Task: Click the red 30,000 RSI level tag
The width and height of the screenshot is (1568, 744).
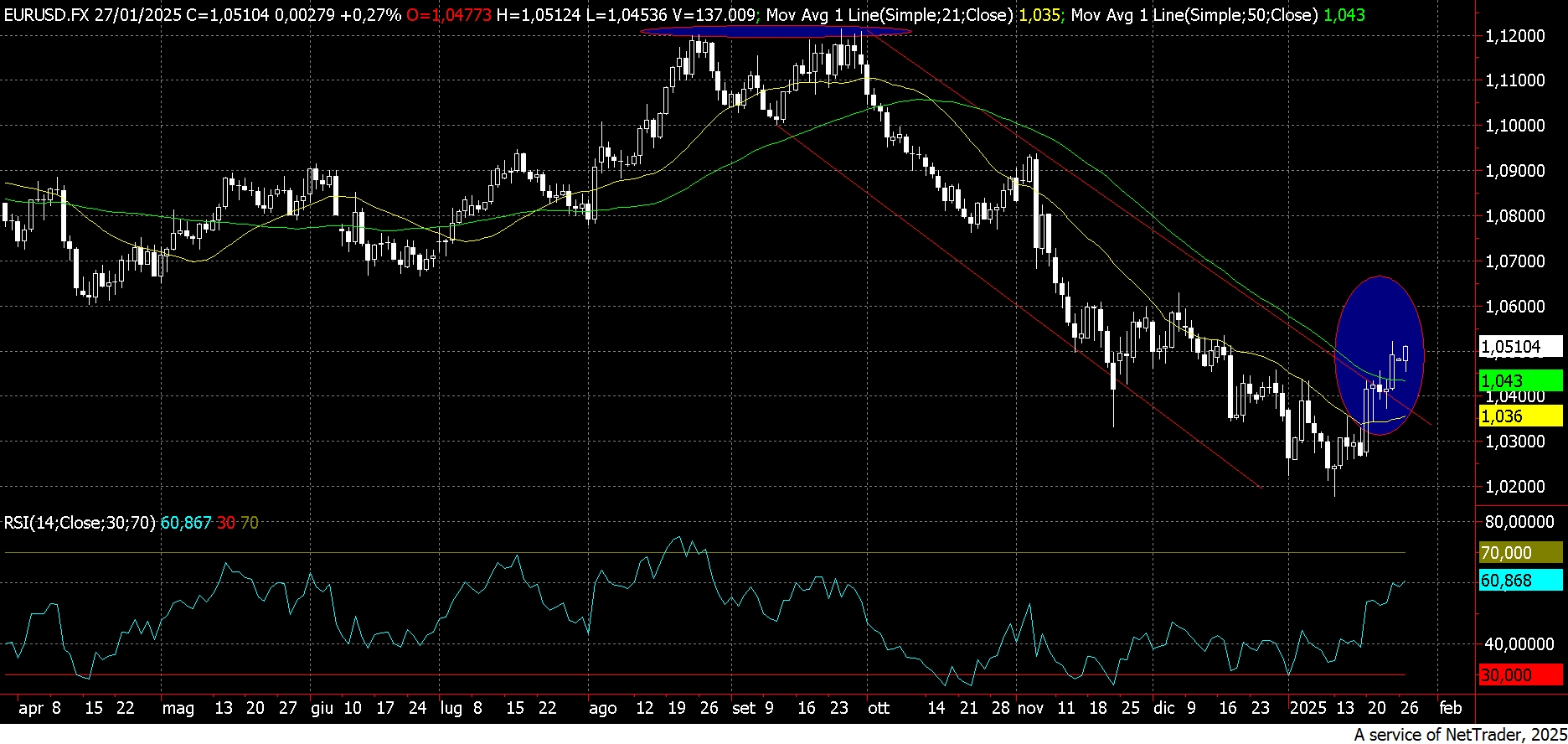Action: [1520, 674]
